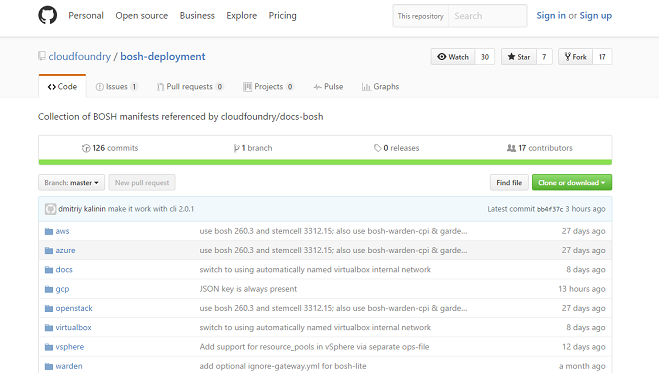Click the tag icon beside 0 releases
The image size is (659, 373).
point(377,148)
